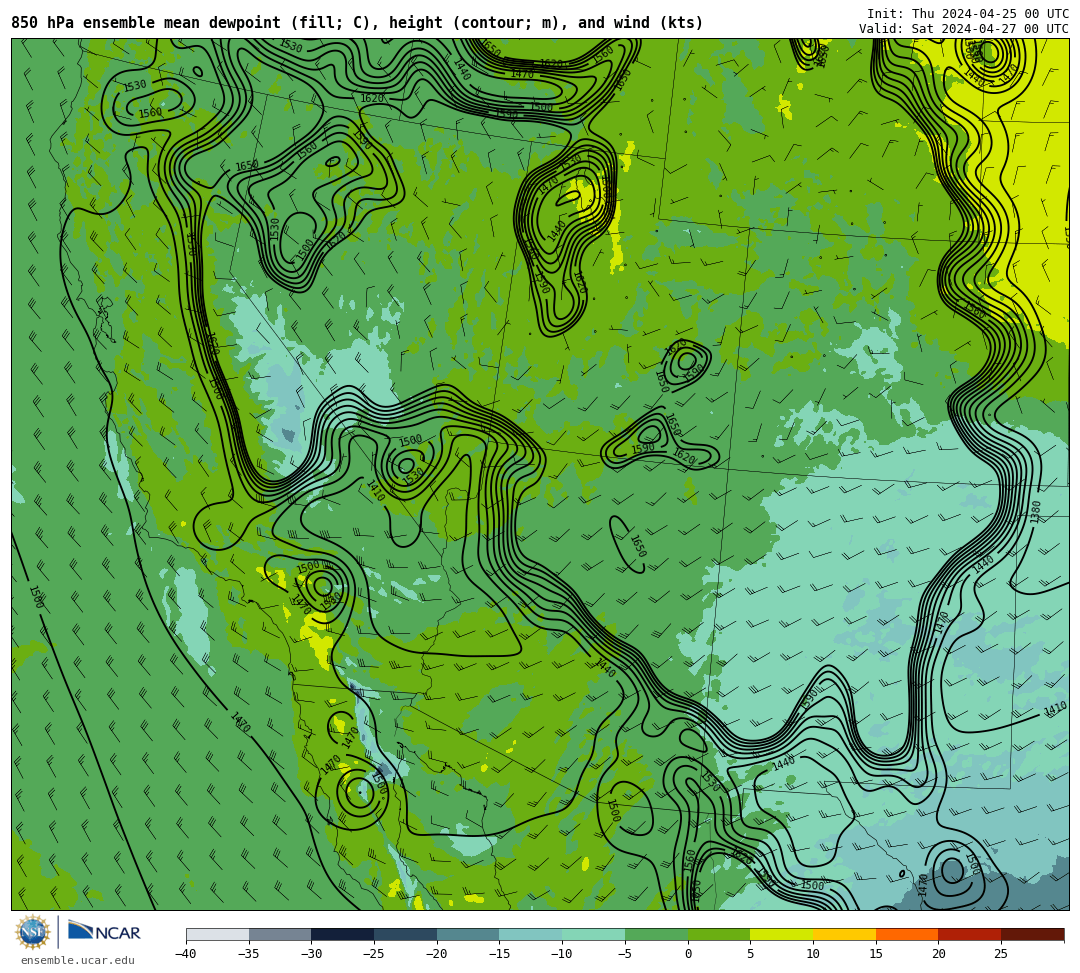Pick the light gray -40 to -35 colorbar swatch

pyautogui.click(x=218, y=934)
